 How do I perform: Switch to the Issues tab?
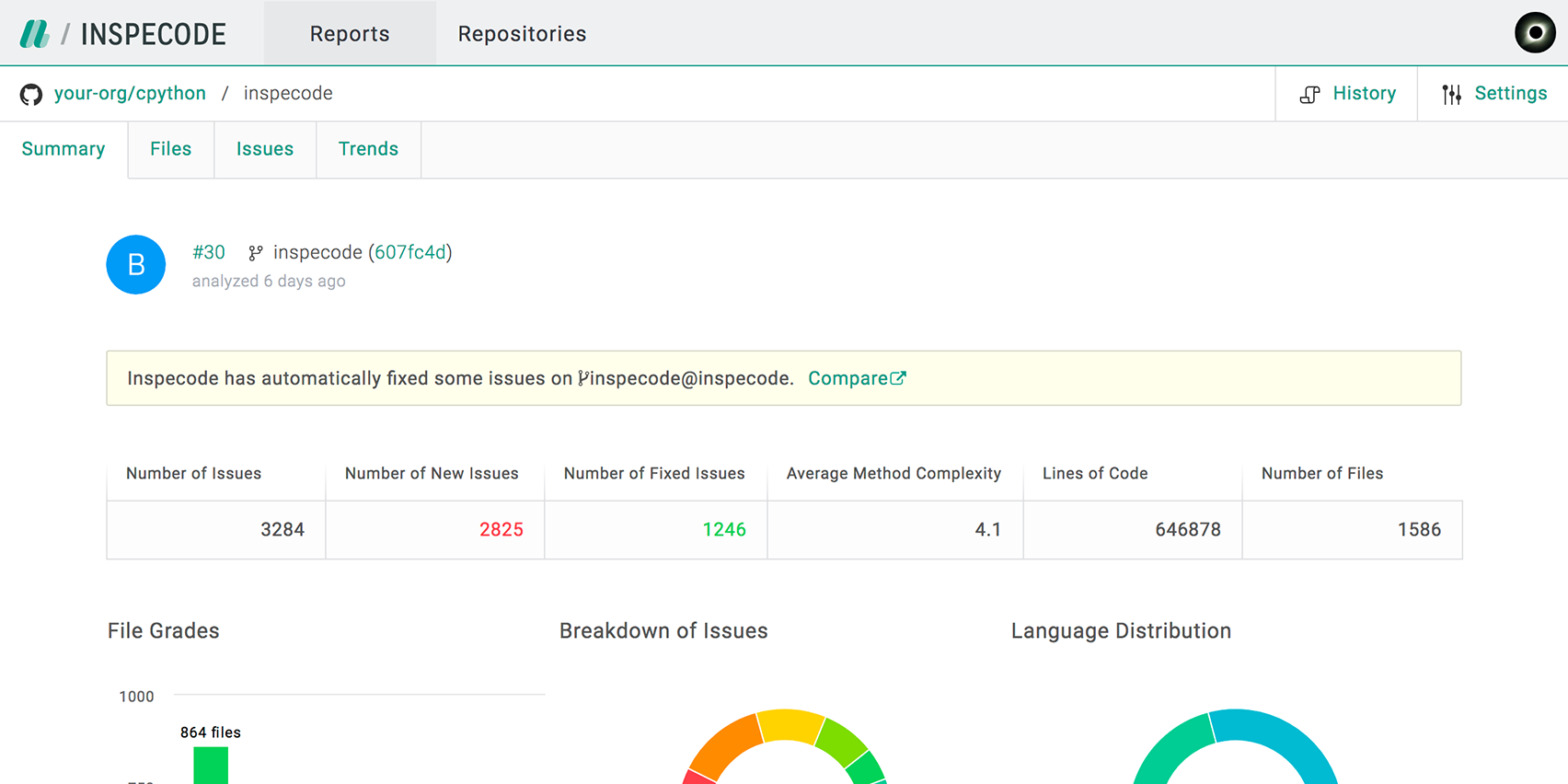265,149
